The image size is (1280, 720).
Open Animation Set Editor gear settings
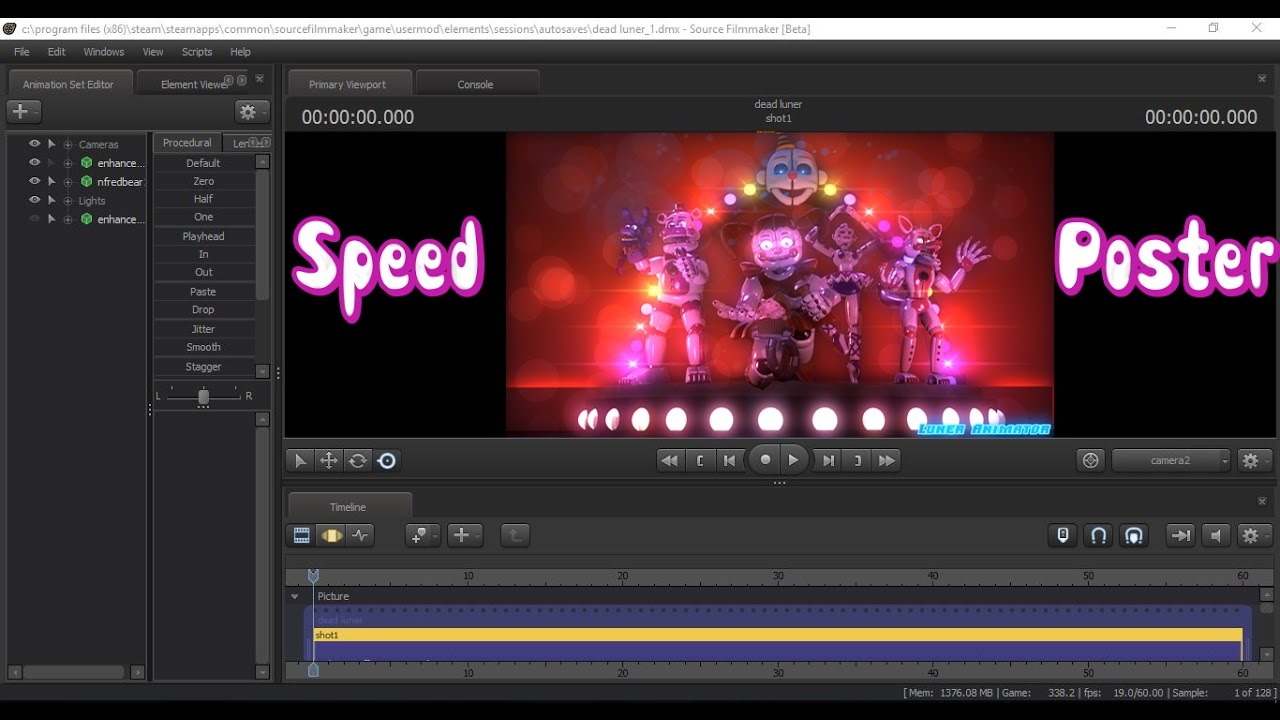[x=252, y=112]
